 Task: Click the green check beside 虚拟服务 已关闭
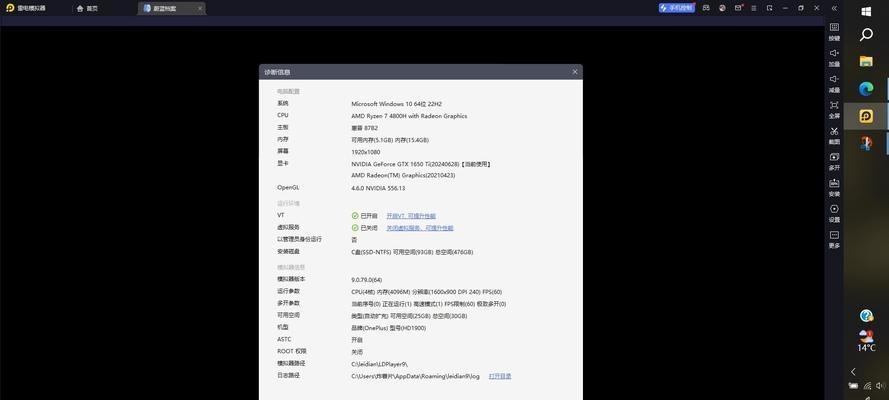coord(355,228)
